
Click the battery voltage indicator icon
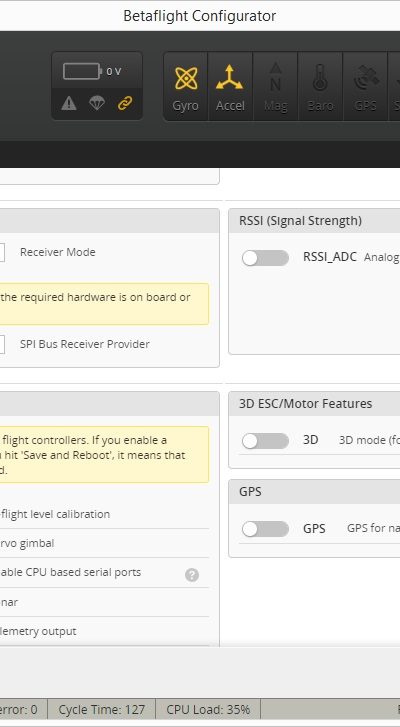point(82,71)
